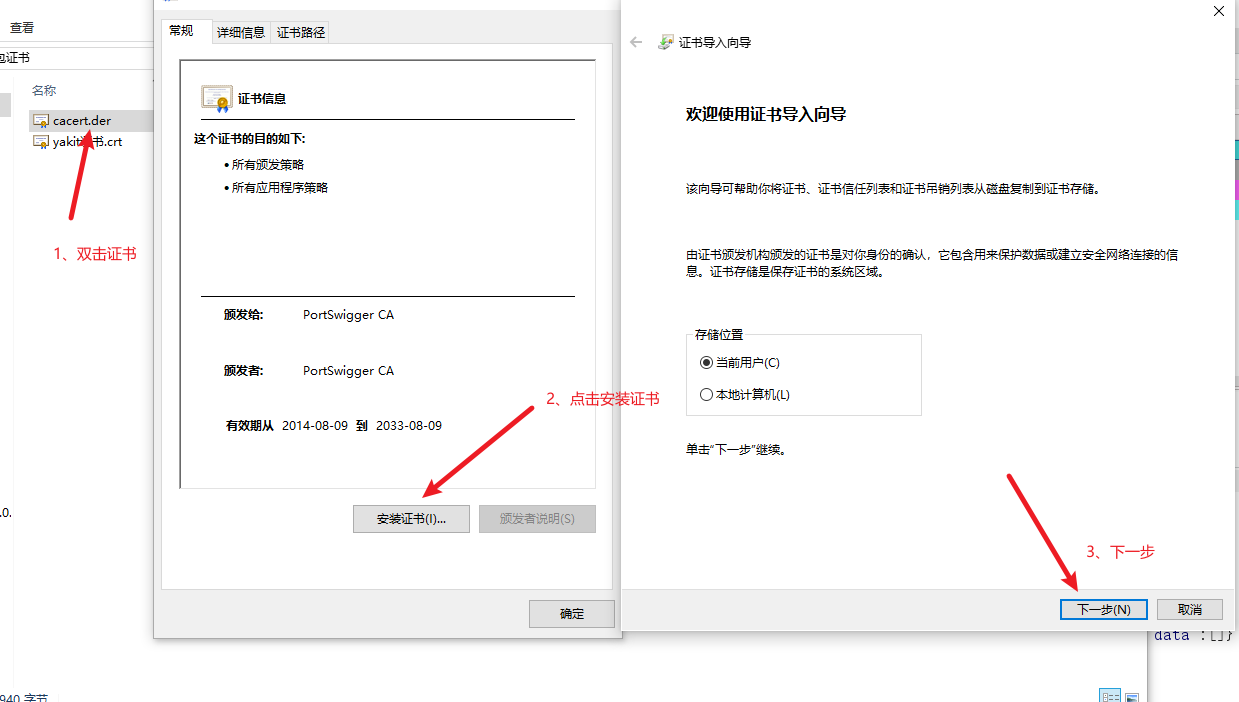
Task: Sort files by the 名称 column header
Action: point(44,90)
